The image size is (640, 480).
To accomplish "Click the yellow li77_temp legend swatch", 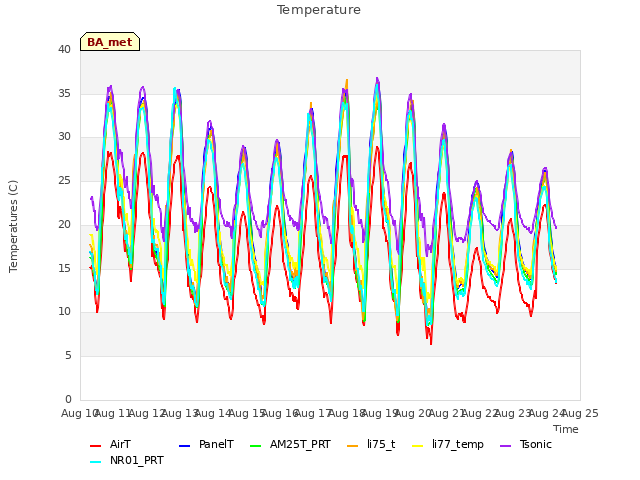I will (418, 446).
